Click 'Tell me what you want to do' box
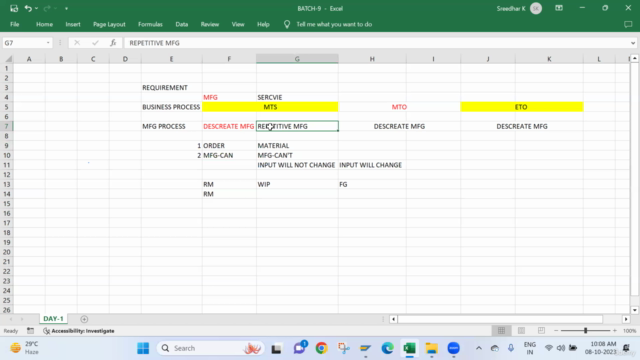This screenshot has height=360, width=640. point(334,24)
